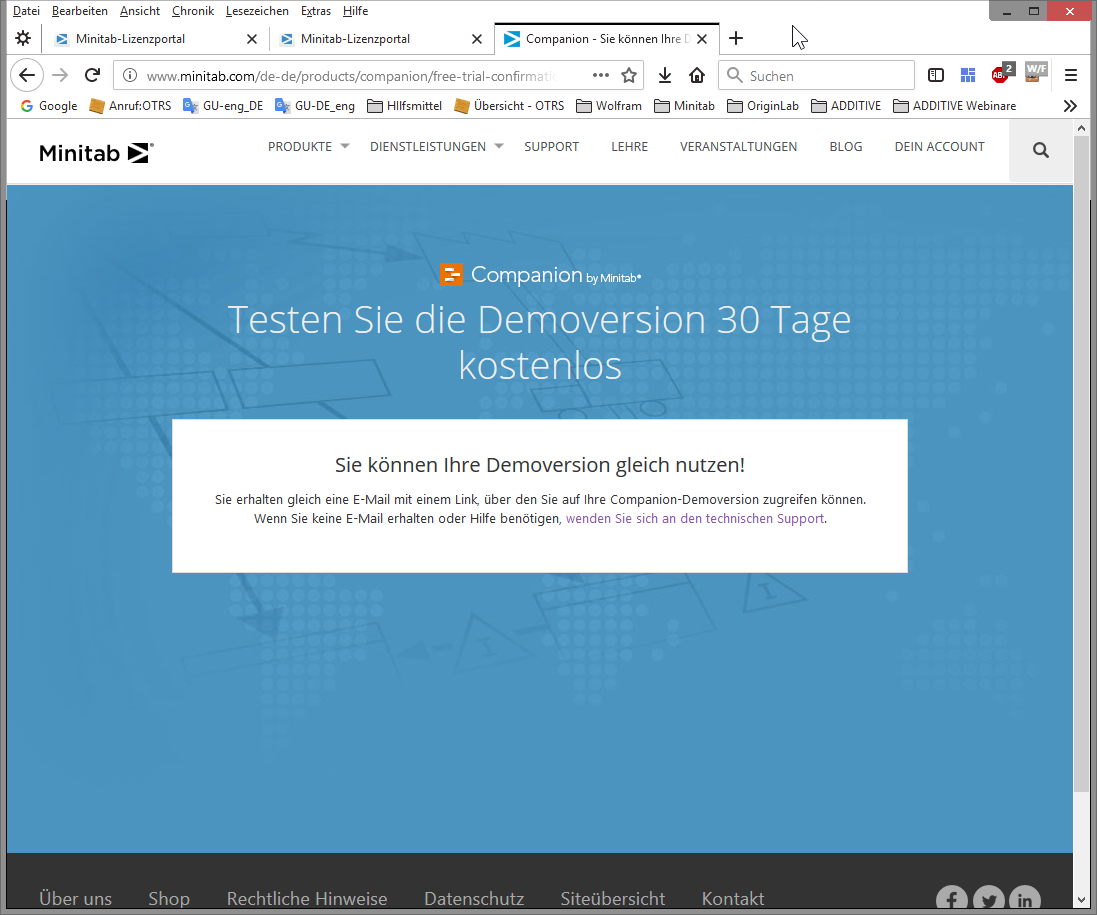The width and height of the screenshot is (1097, 915).
Task: Click the Facebook icon in footer
Action: point(952,900)
